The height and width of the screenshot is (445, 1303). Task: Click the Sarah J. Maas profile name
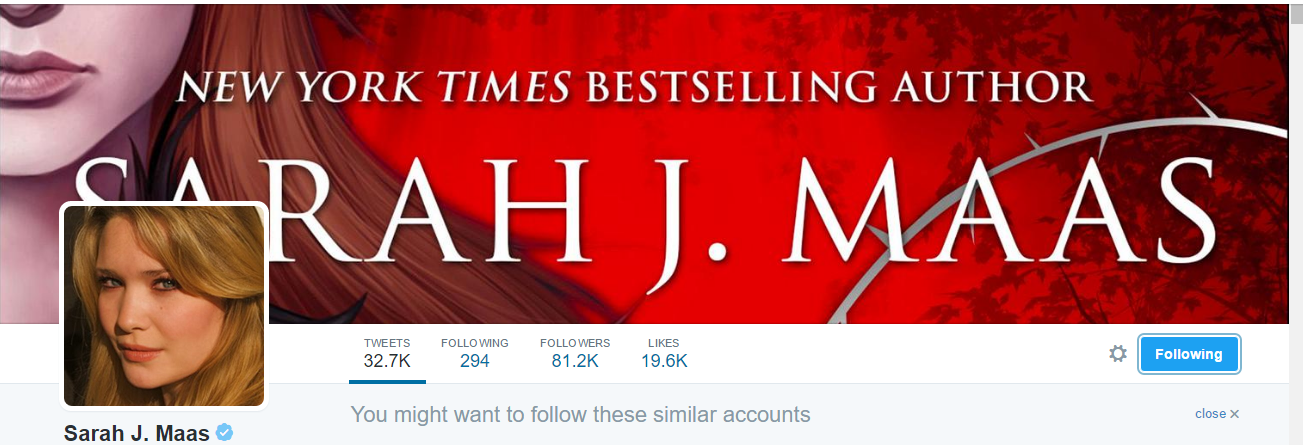click(137, 433)
